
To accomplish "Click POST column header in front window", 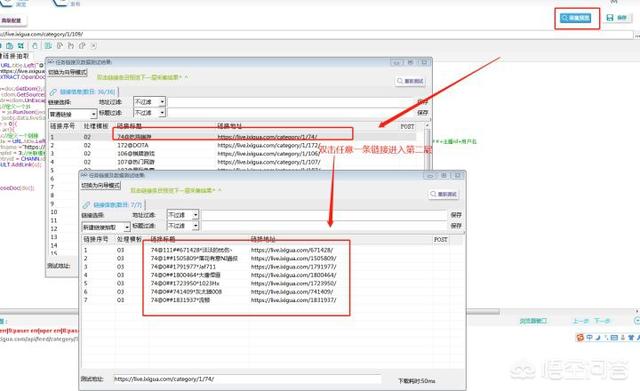I will [440, 240].
